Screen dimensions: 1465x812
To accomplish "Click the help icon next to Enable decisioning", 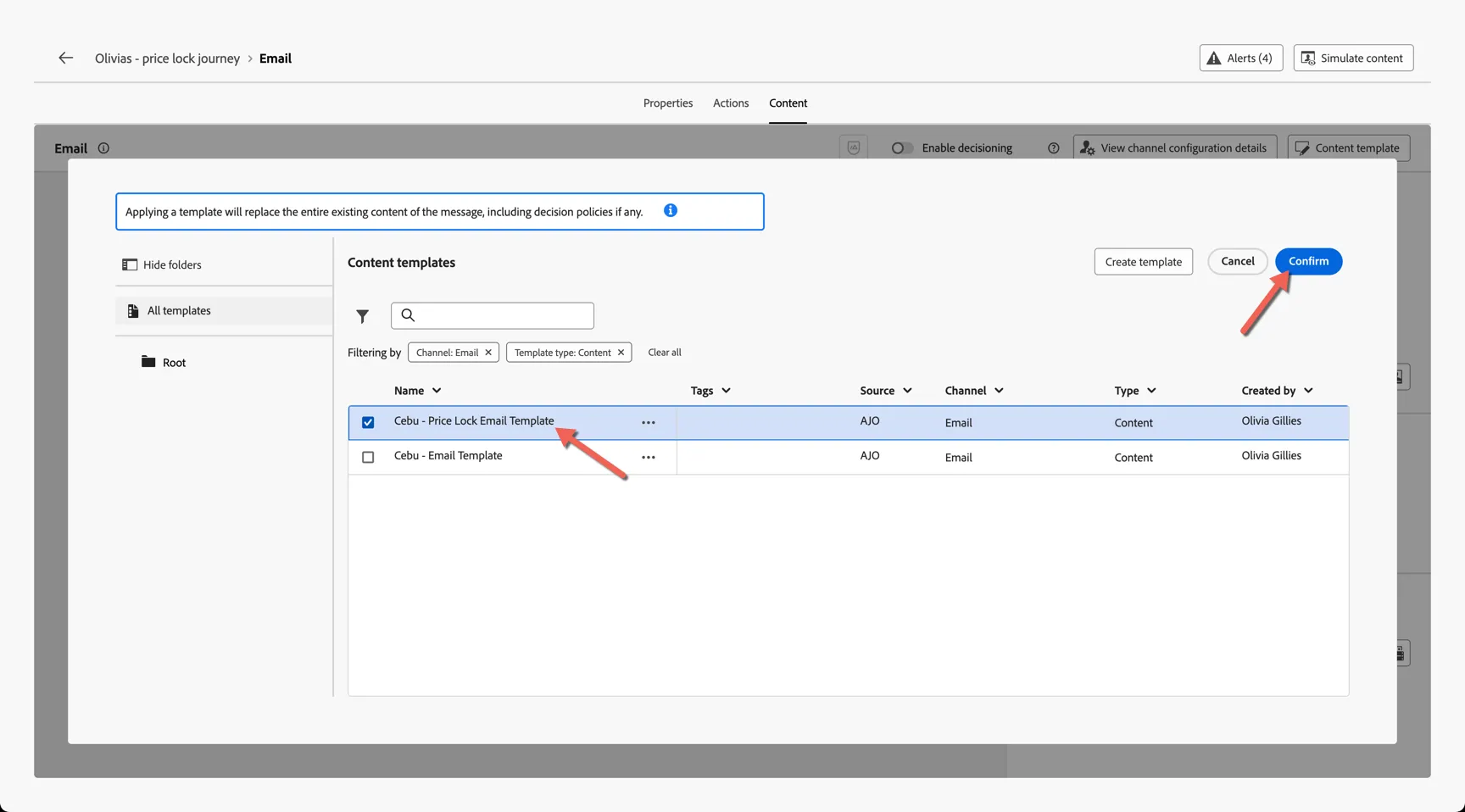I will point(1053,147).
